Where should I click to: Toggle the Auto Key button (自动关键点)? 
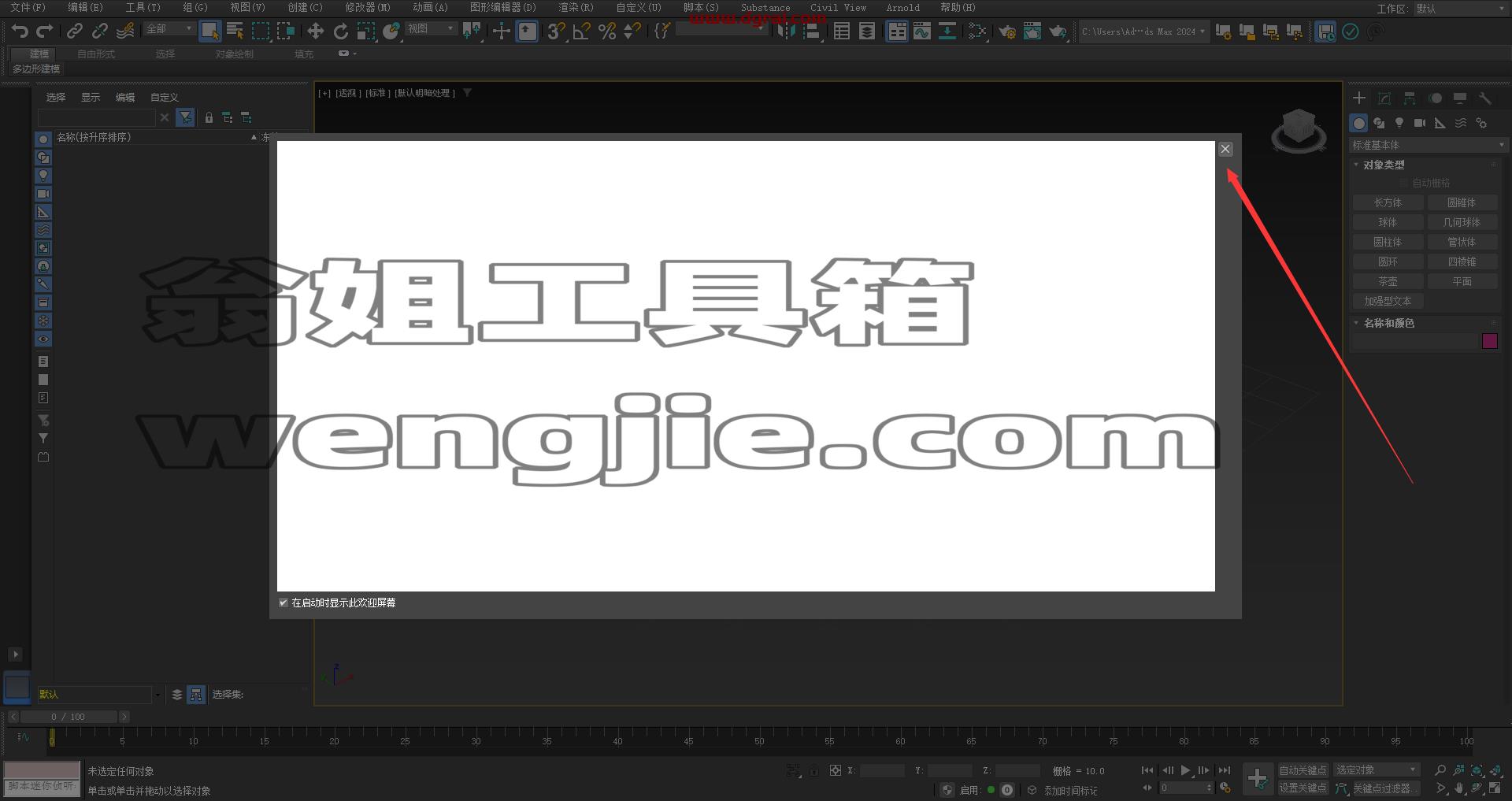pyautogui.click(x=1303, y=770)
